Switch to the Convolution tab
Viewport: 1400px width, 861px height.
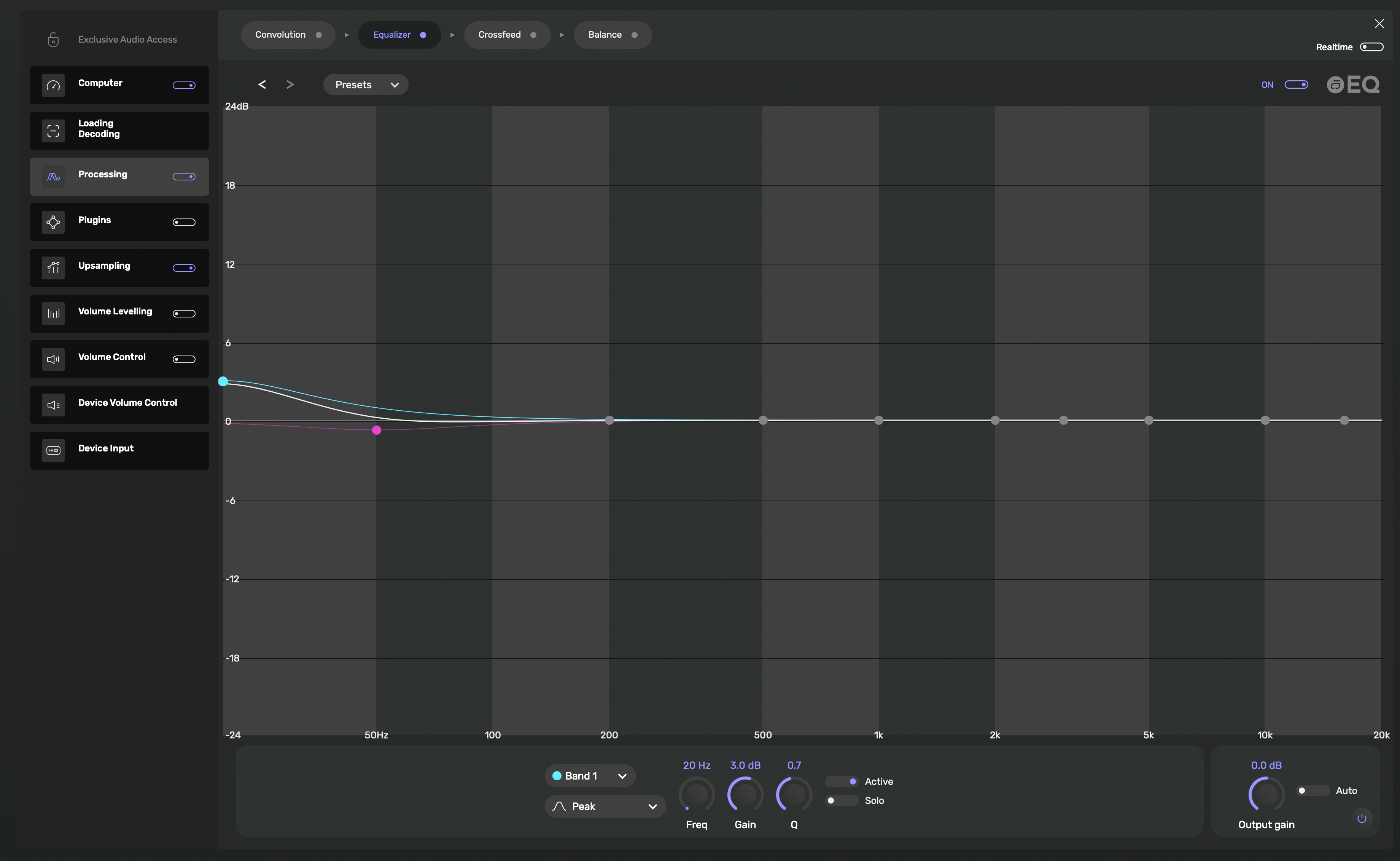pyautogui.click(x=288, y=35)
